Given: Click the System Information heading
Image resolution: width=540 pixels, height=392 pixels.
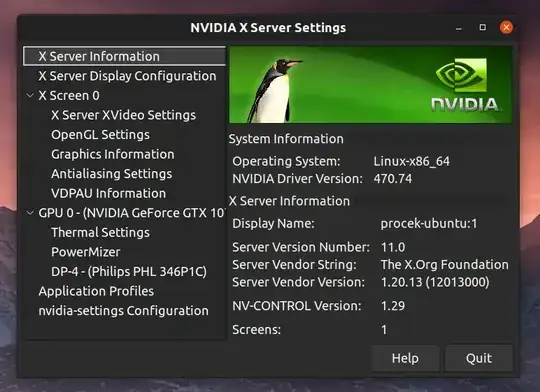Looking at the screenshot, I should tap(286, 139).
